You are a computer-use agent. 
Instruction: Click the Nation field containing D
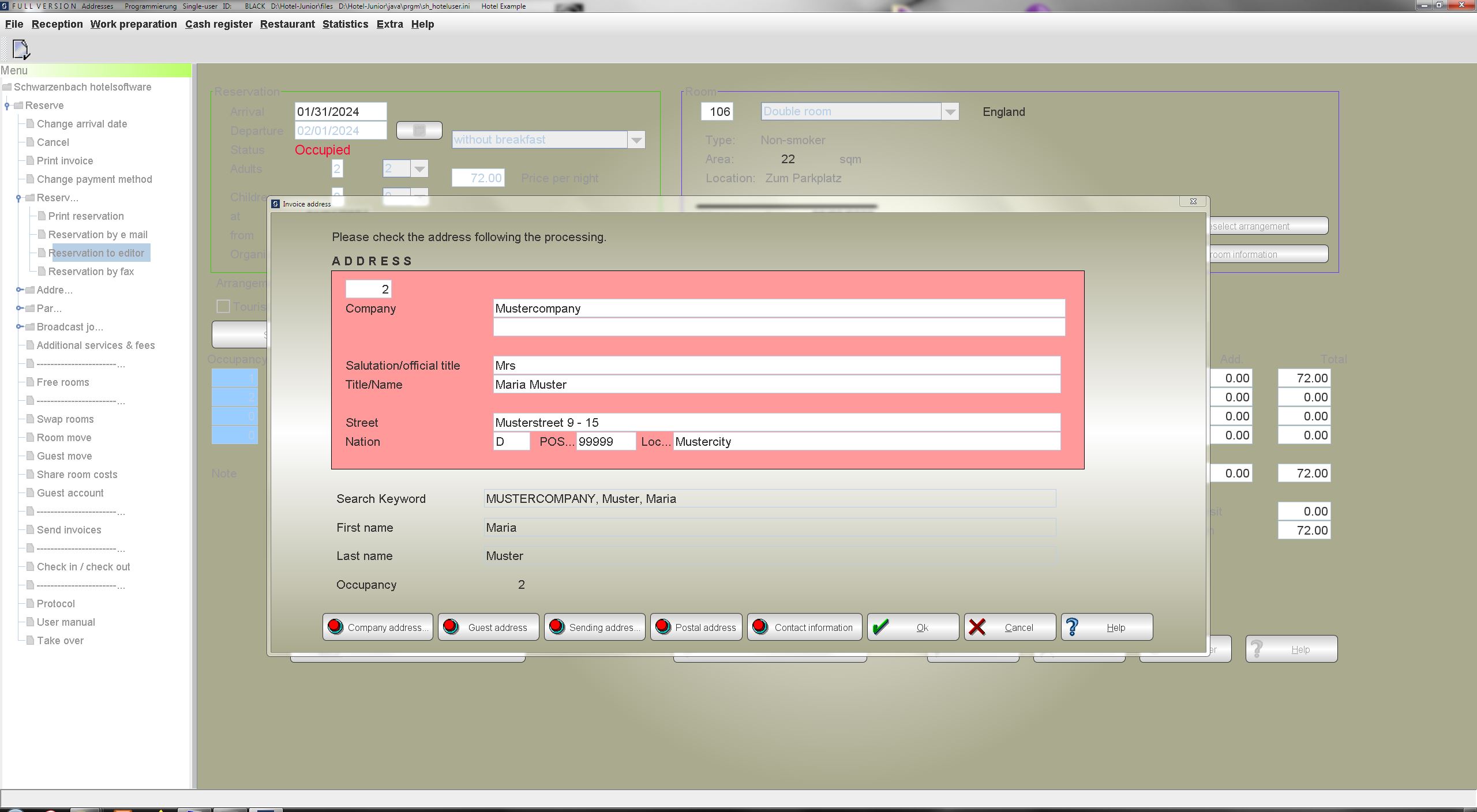tap(511, 441)
